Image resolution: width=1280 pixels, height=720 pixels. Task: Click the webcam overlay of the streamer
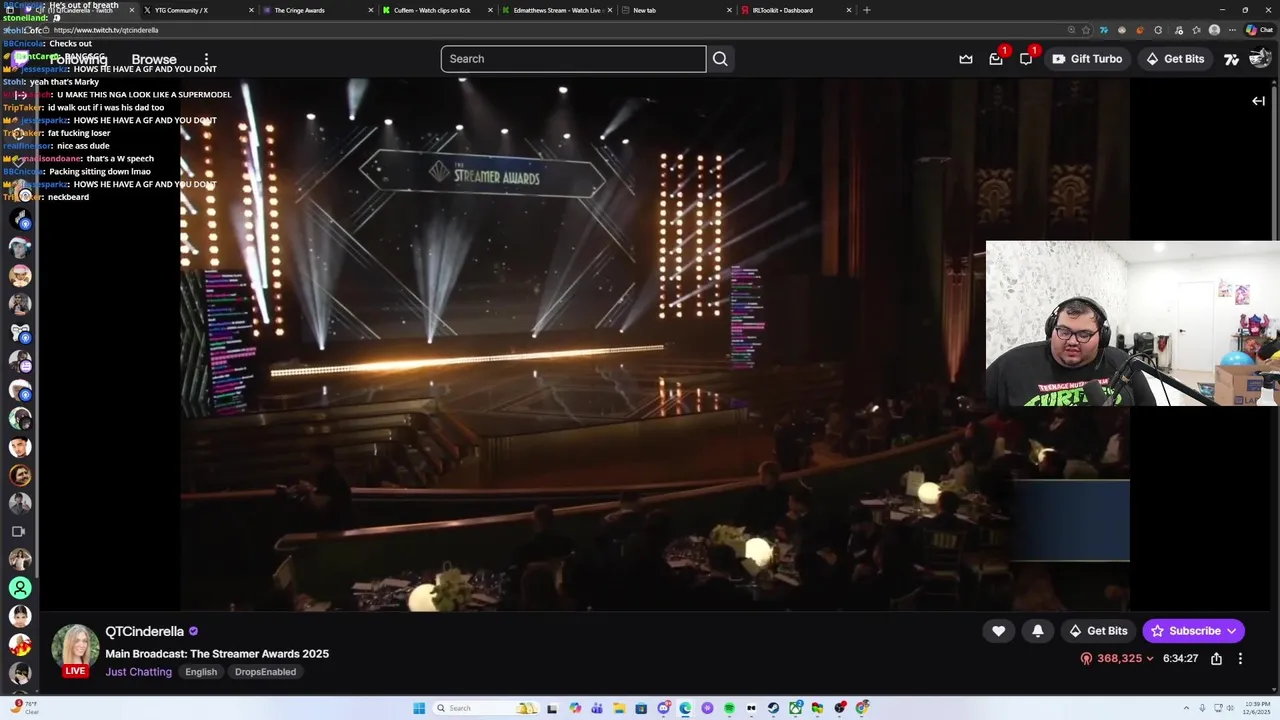point(1132,323)
